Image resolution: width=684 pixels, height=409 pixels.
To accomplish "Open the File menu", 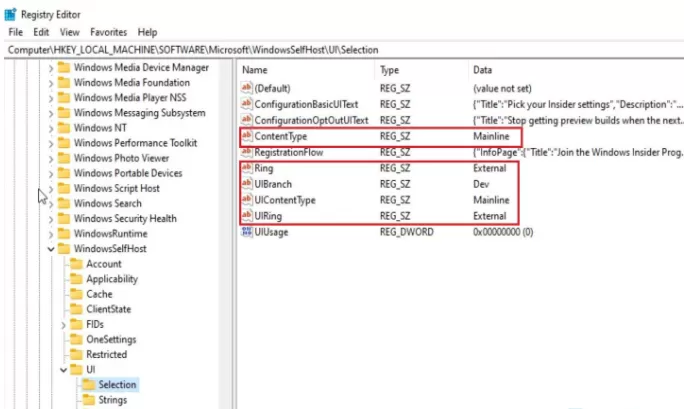I will point(15,32).
